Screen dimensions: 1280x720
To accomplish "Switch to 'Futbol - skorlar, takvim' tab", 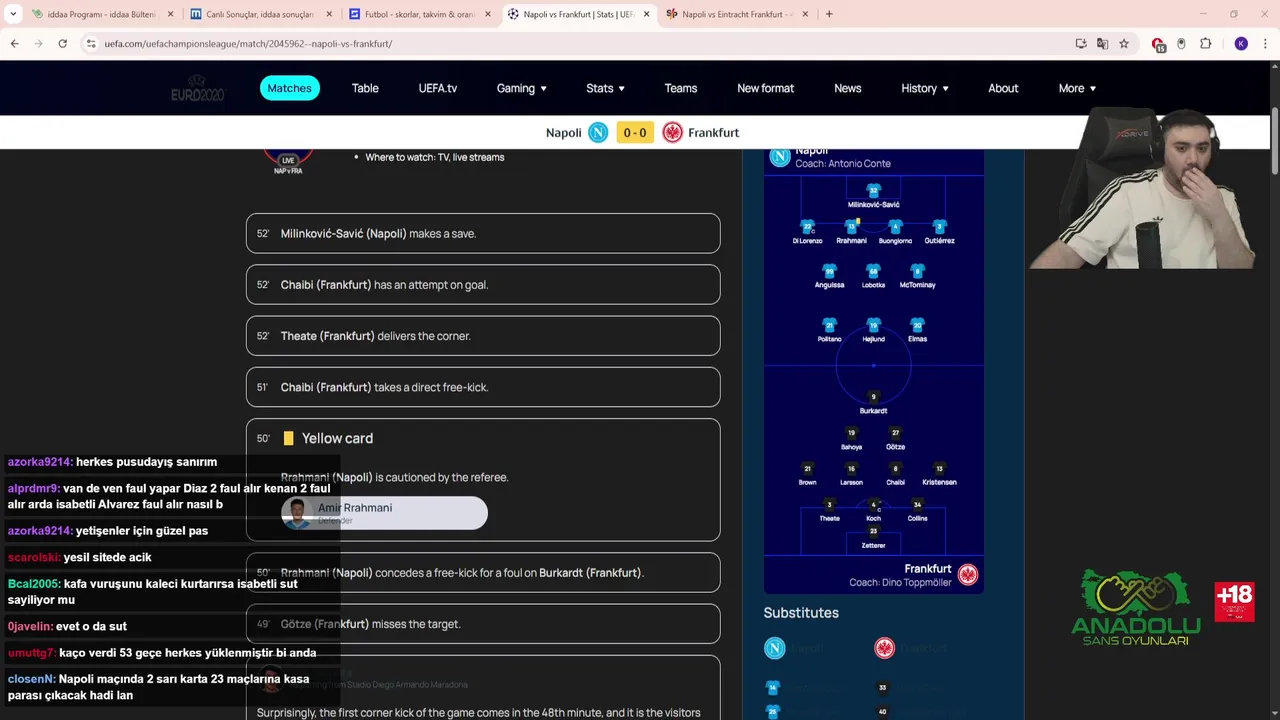I will tap(418, 14).
